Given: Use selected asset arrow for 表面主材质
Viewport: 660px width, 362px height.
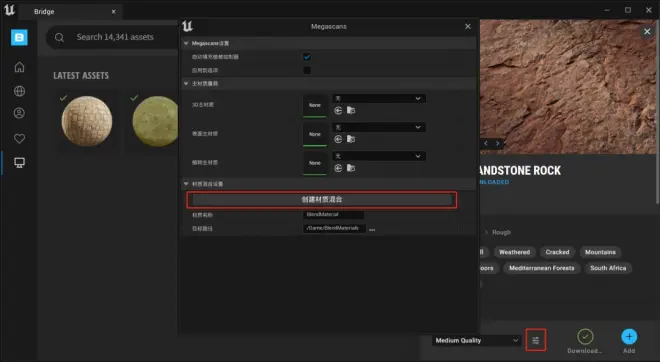Looking at the screenshot, I should tap(338, 139).
